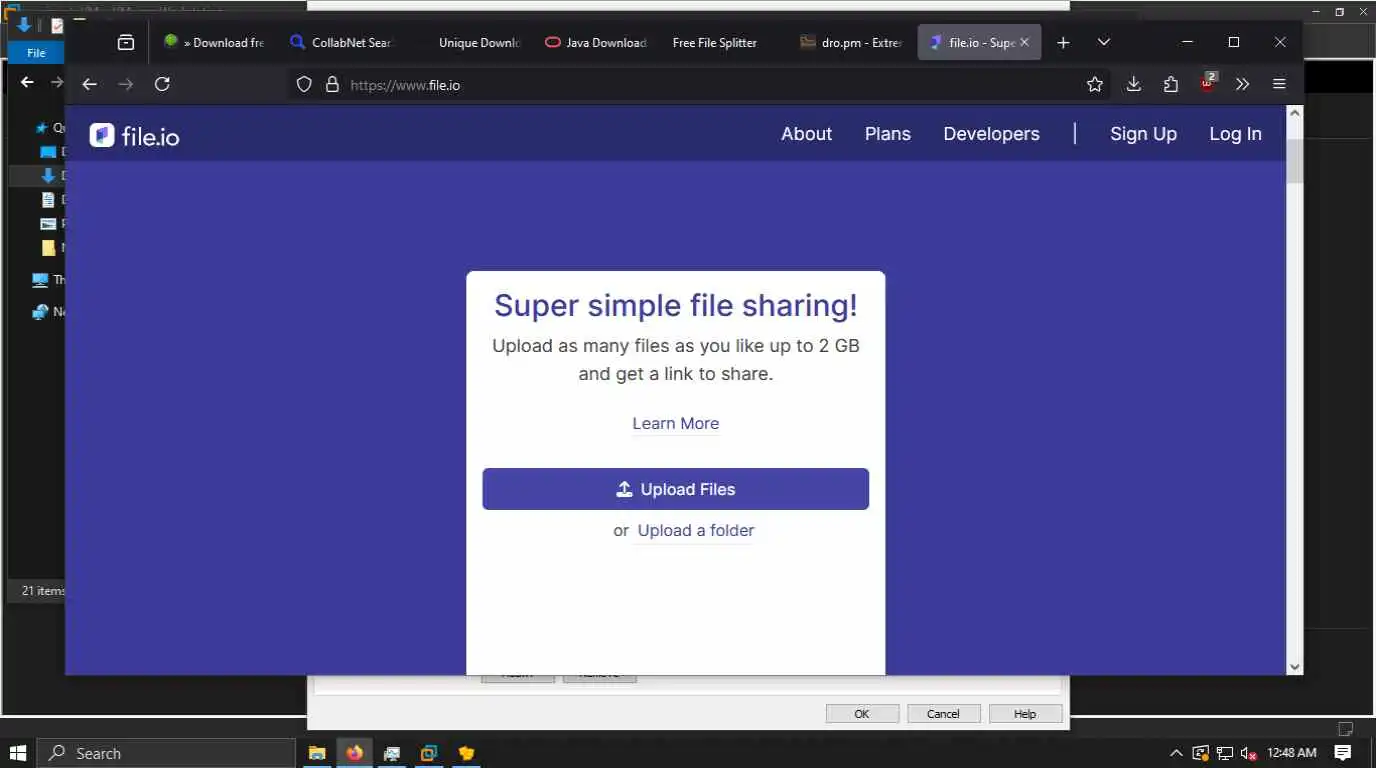The height and width of the screenshot is (768, 1376).
Task: Click the page vertical scrollbar thumb
Action: 1295,161
